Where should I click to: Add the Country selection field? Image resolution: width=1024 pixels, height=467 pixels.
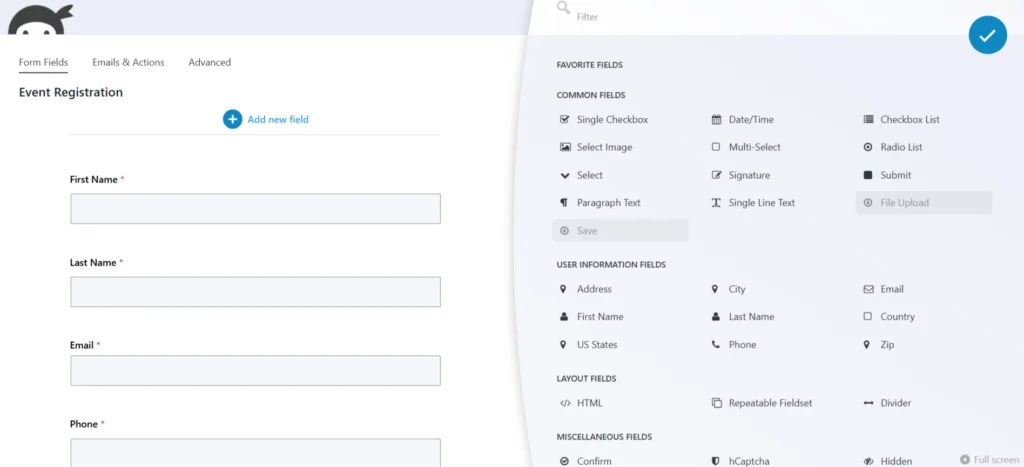click(x=888, y=317)
